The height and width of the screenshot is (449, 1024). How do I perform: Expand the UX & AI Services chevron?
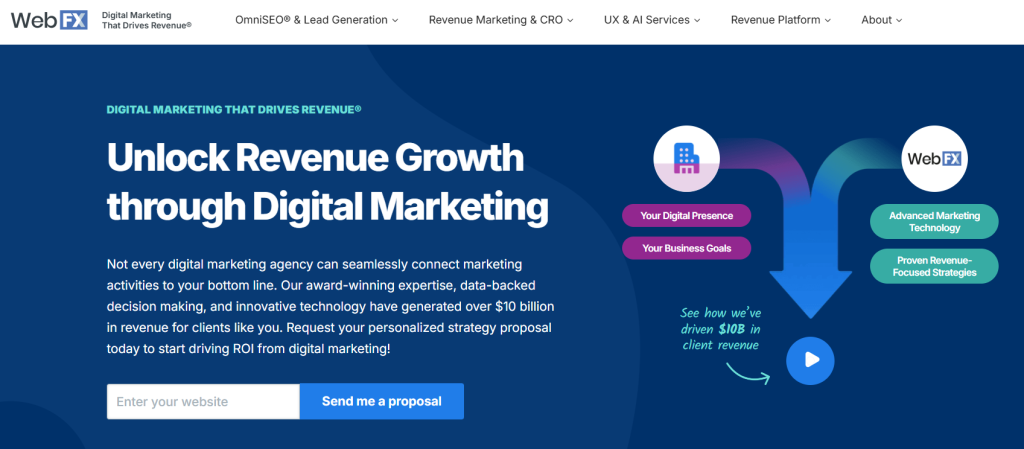(697, 21)
